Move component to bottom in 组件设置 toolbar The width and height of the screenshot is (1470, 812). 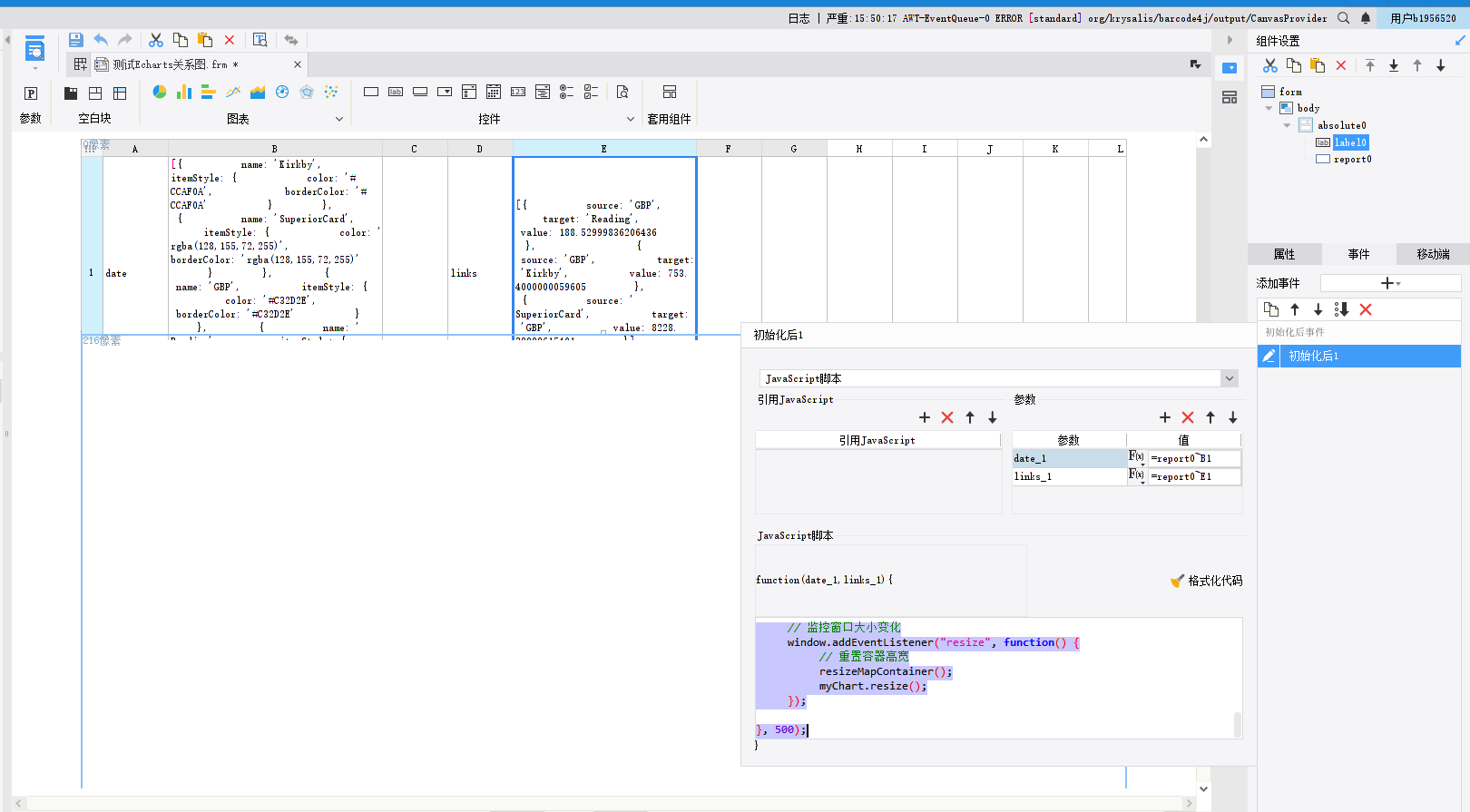(1394, 65)
